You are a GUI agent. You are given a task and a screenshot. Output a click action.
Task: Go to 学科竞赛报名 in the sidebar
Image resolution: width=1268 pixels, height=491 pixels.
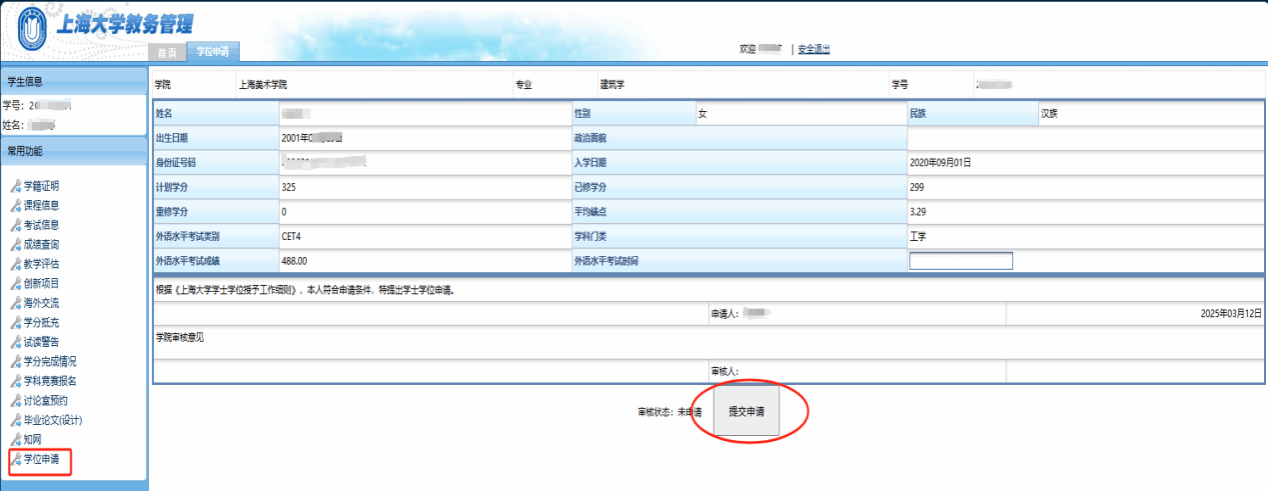[x=50, y=381]
